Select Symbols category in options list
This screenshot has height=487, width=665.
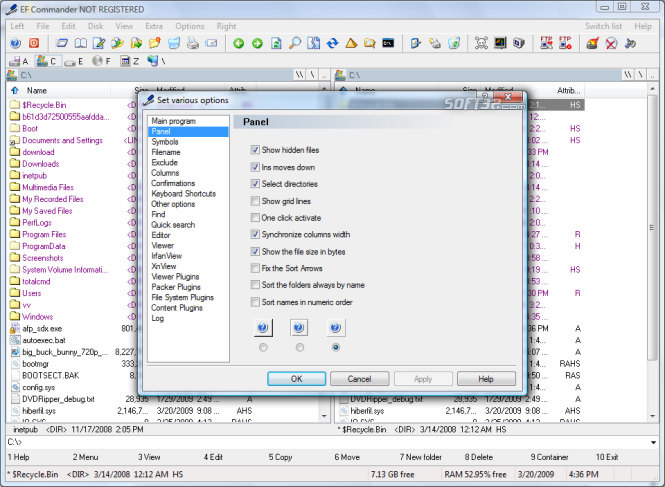click(x=165, y=142)
